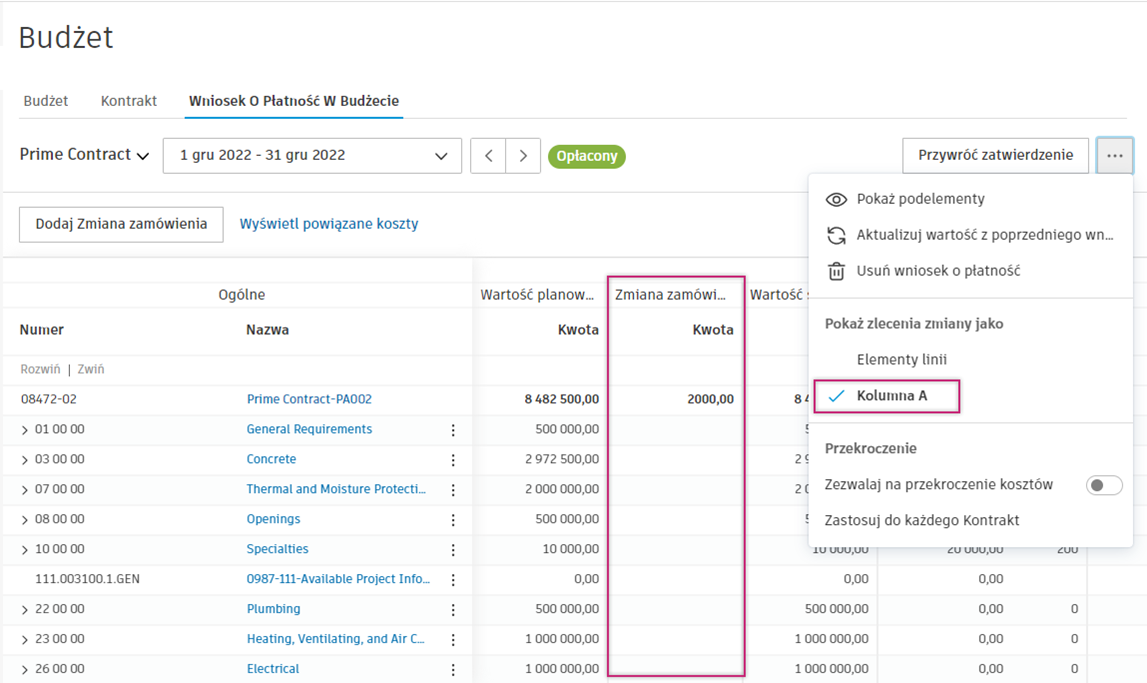The image size is (1147, 683).
Task: Open the date range dropdown
Action: pos(312,156)
